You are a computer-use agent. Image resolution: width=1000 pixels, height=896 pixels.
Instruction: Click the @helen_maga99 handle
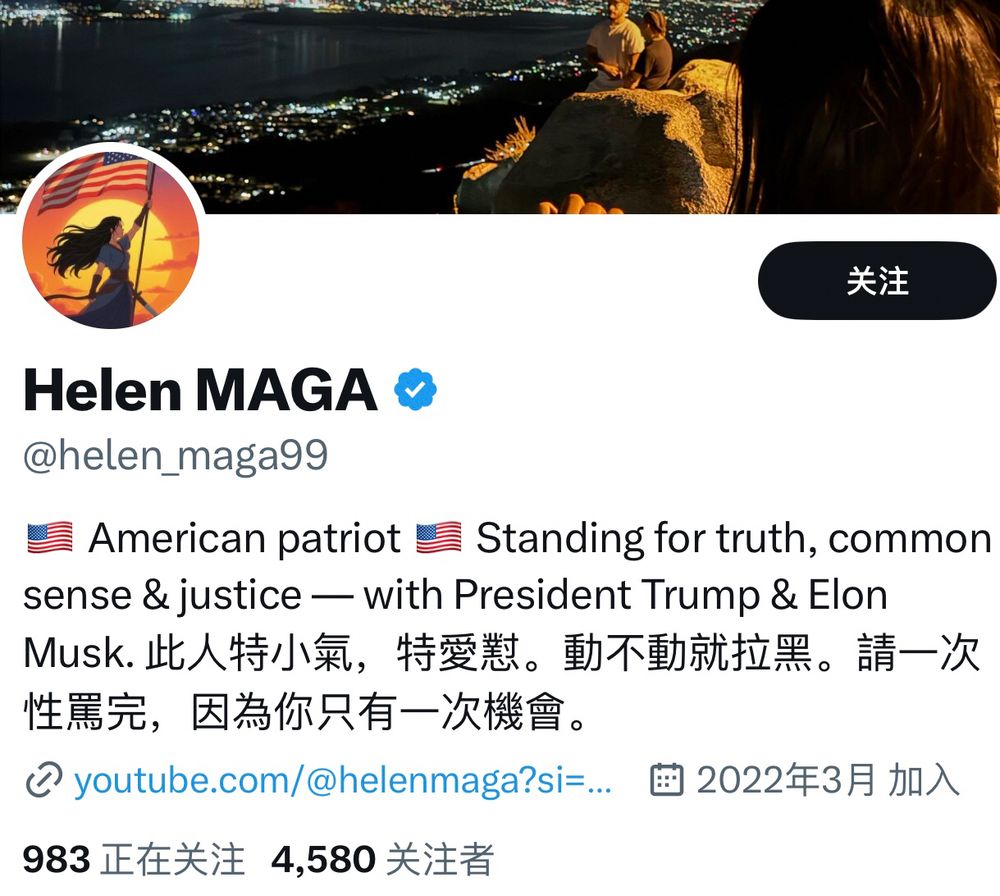(175, 456)
